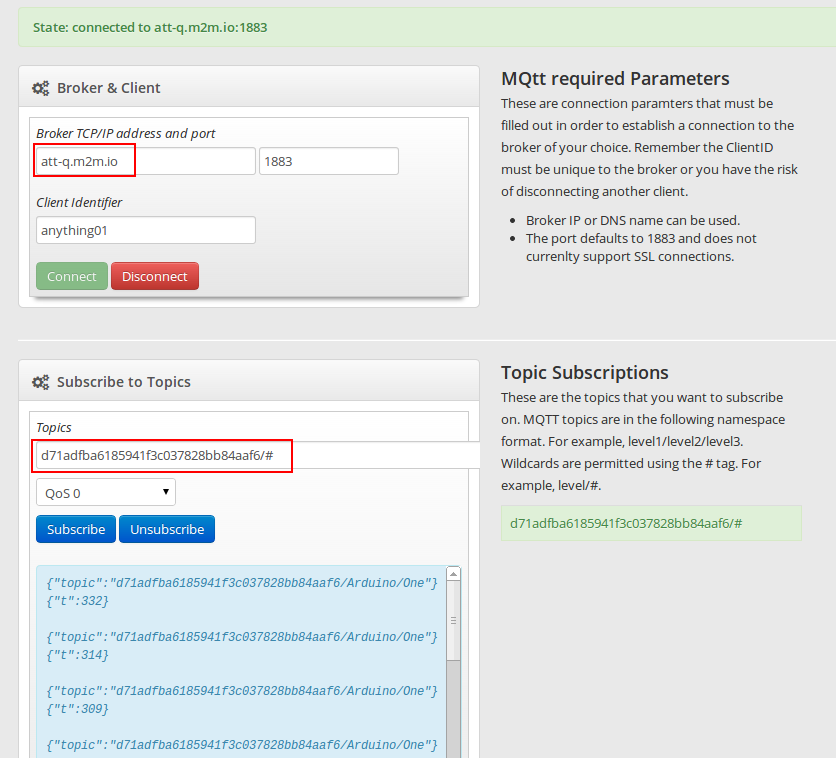Viewport: 836px width, 758px height.
Task: Click the MQtt required Parameters heading
Action: [615, 79]
